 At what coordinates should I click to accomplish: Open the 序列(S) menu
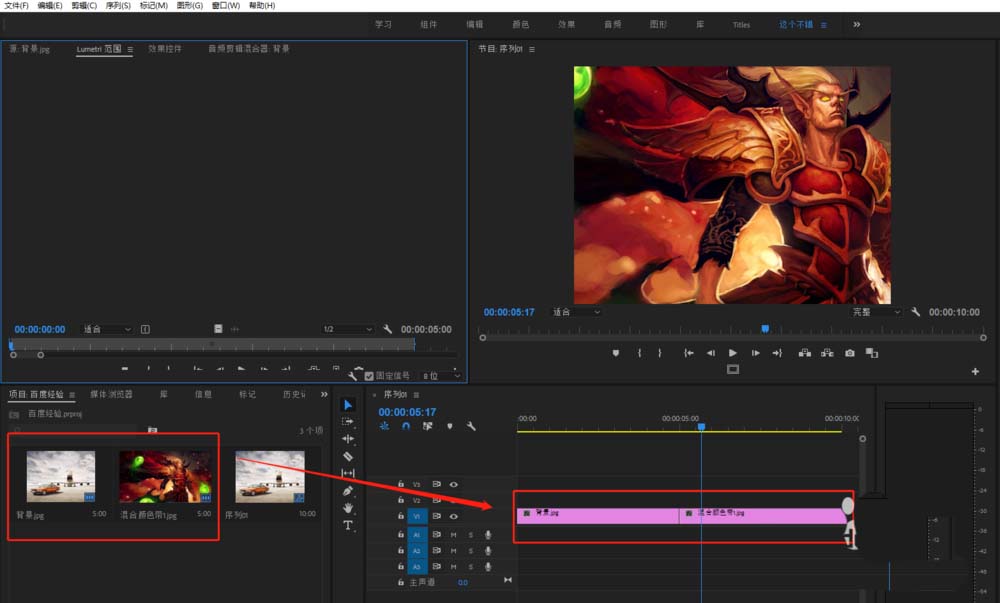[118, 5]
